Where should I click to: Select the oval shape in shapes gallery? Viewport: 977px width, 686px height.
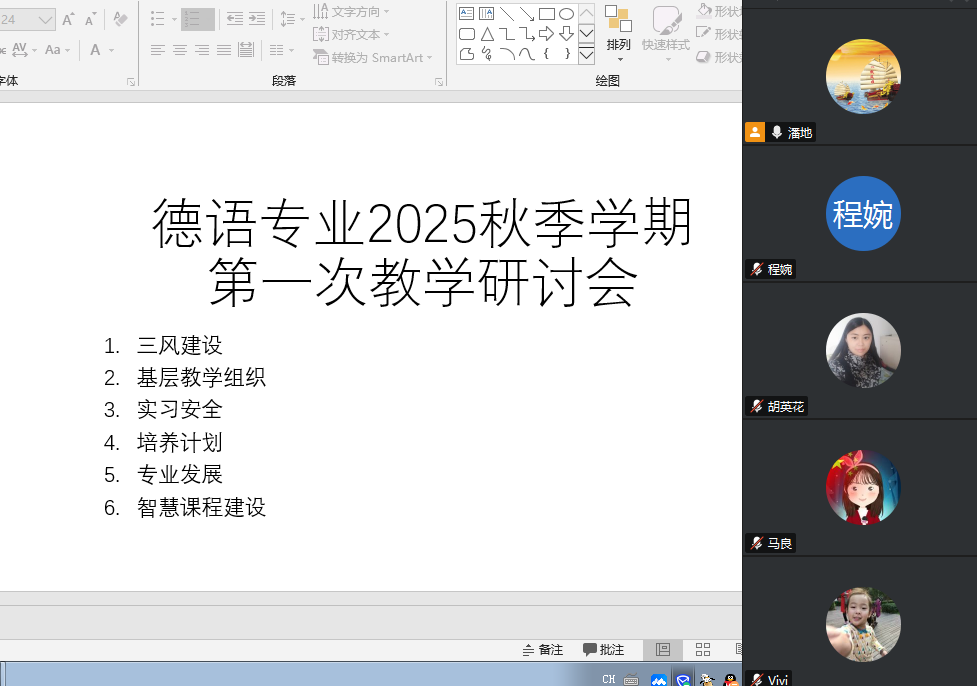point(566,14)
